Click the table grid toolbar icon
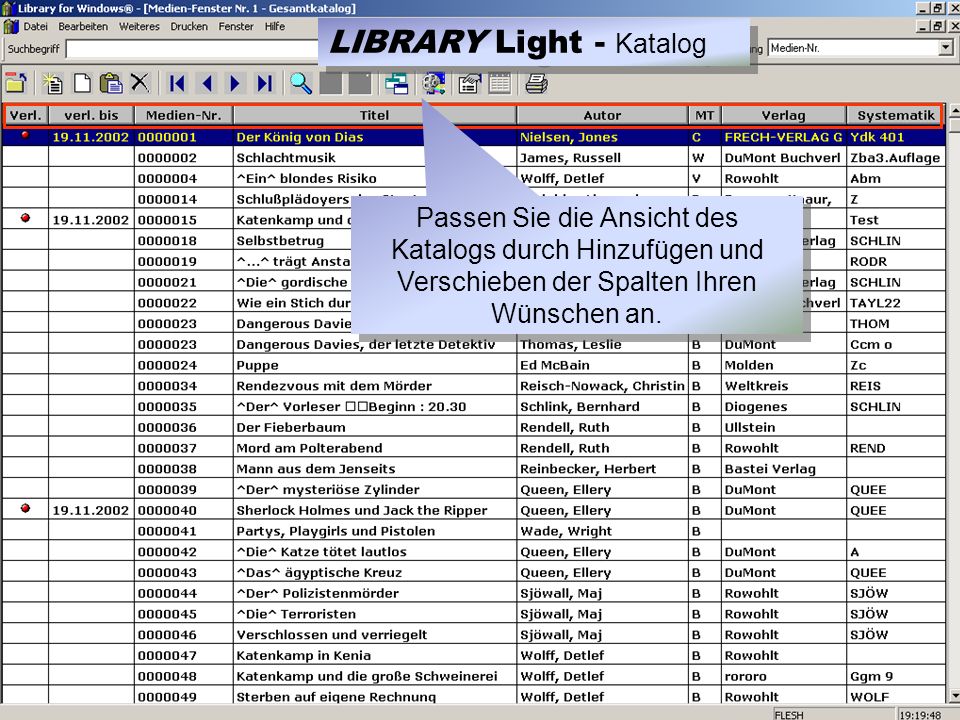The image size is (960, 720). pos(500,83)
